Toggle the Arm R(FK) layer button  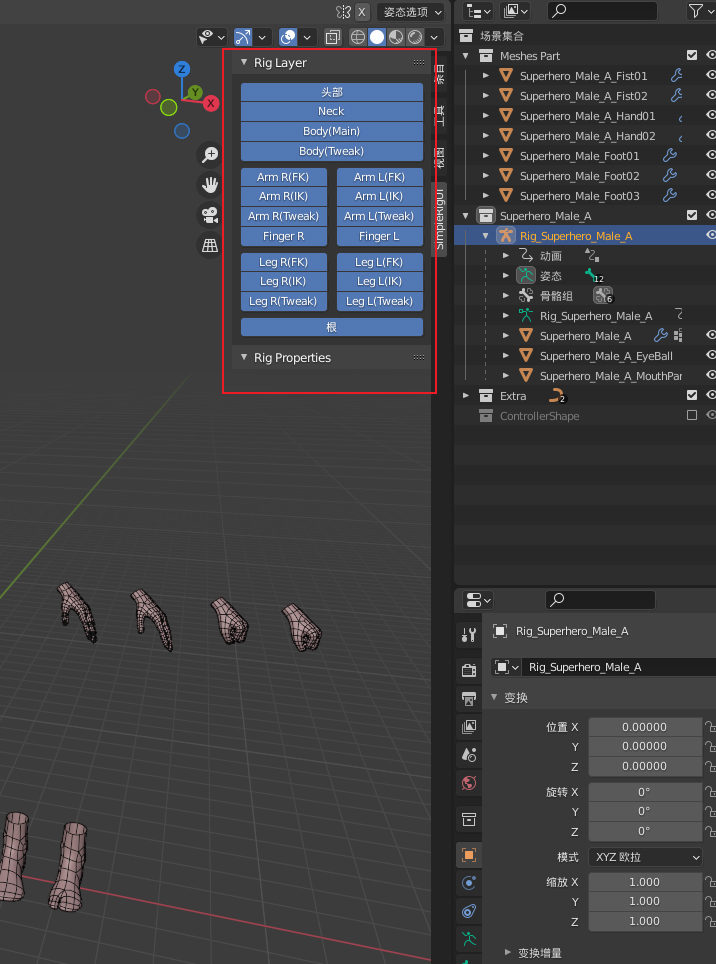click(x=283, y=177)
